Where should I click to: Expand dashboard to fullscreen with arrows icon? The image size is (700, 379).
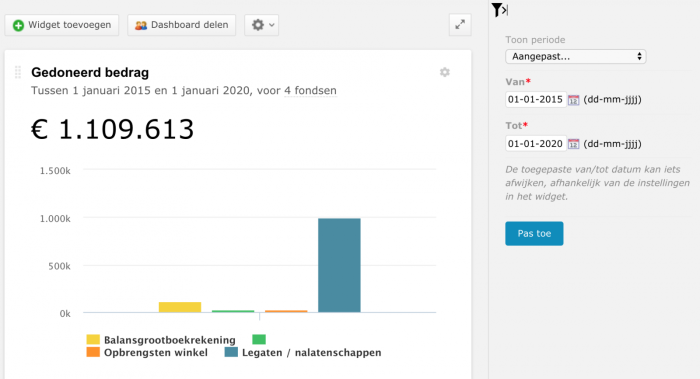point(460,25)
